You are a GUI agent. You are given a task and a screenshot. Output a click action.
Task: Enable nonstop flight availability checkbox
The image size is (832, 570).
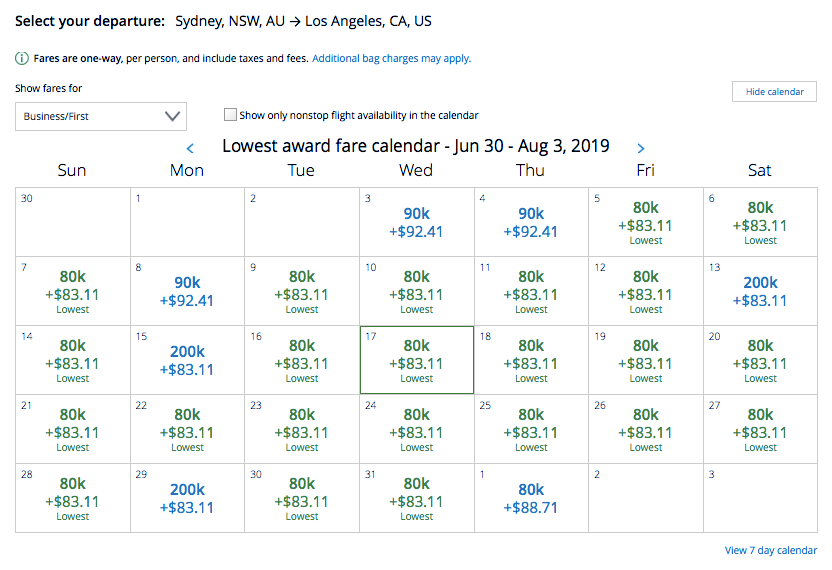pos(231,115)
